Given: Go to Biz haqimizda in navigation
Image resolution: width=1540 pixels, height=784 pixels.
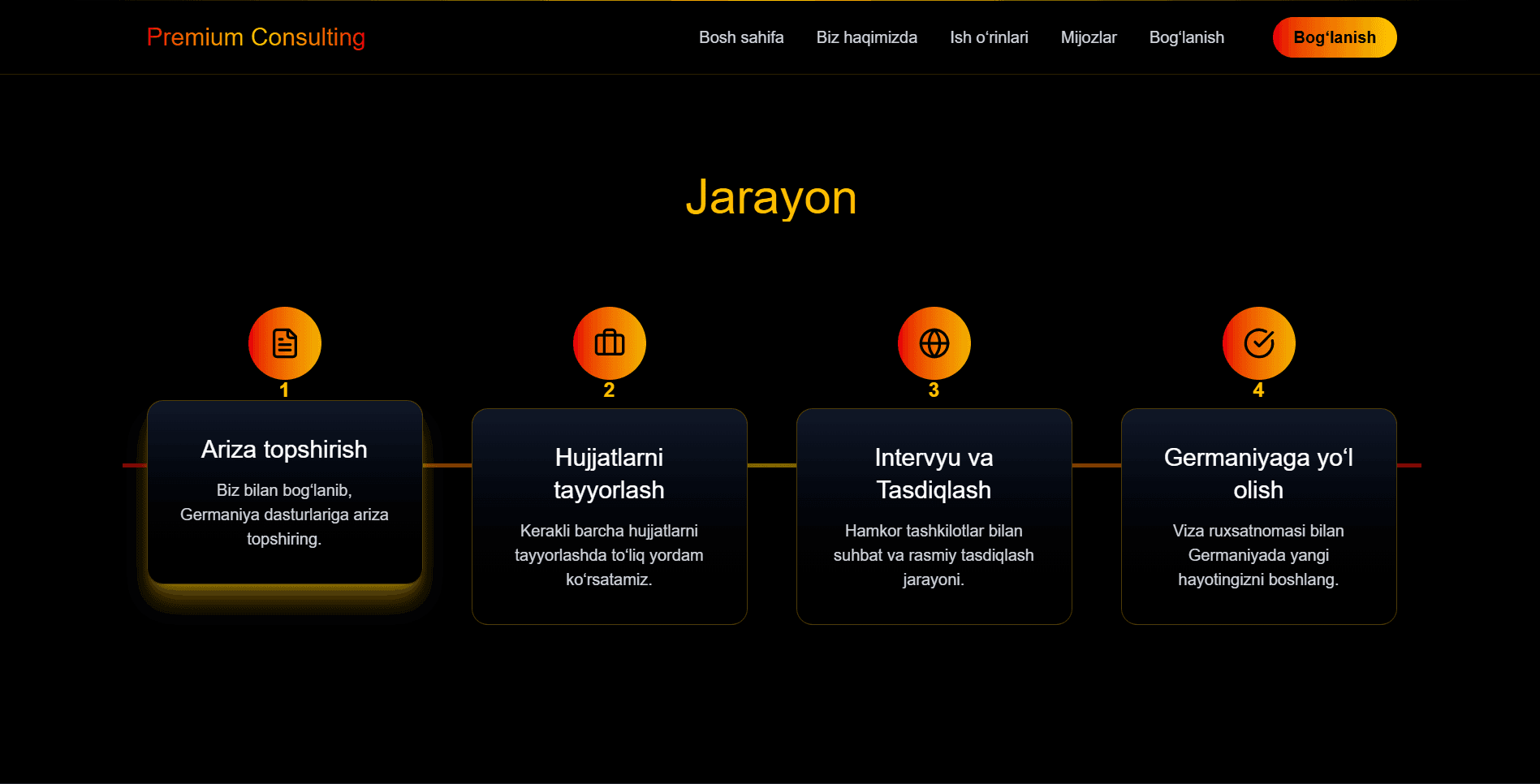Looking at the screenshot, I should [866, 37].
